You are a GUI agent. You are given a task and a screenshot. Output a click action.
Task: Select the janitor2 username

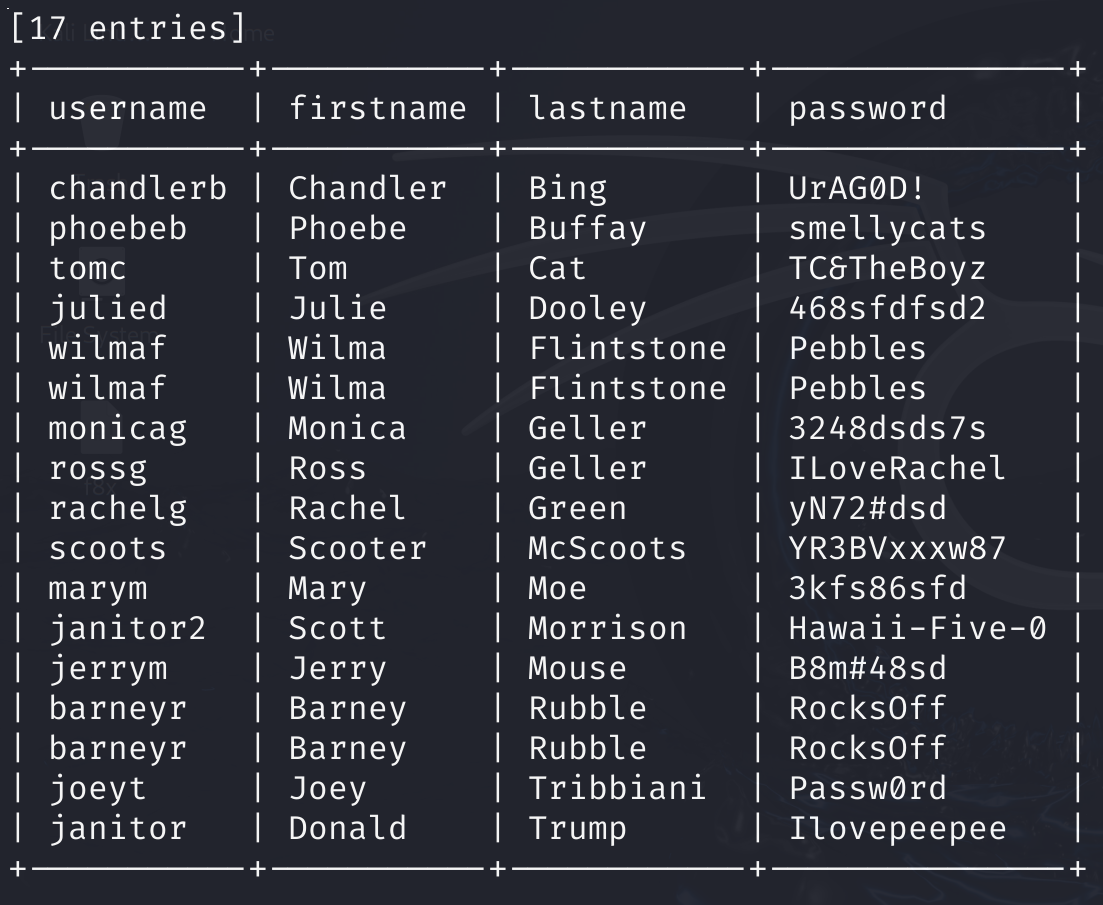pyautogui.click(x=127, y=629)
